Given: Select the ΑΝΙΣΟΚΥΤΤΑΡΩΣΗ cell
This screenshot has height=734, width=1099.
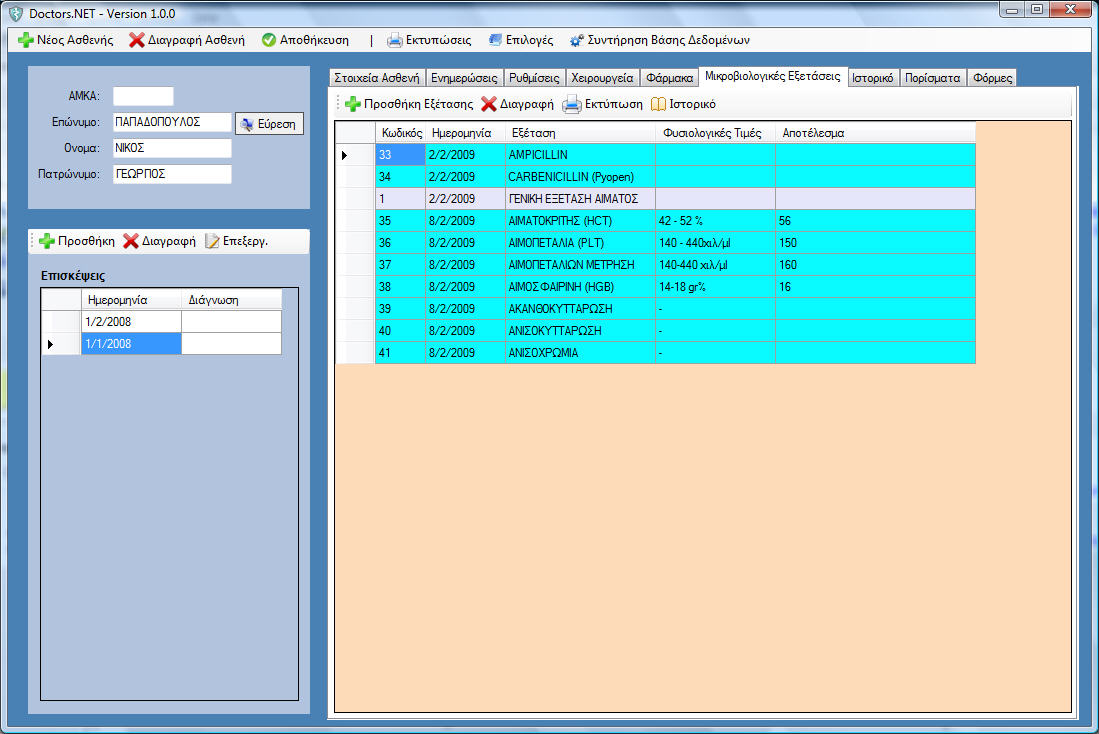Looking at the screenshot, I should point(580,330).
